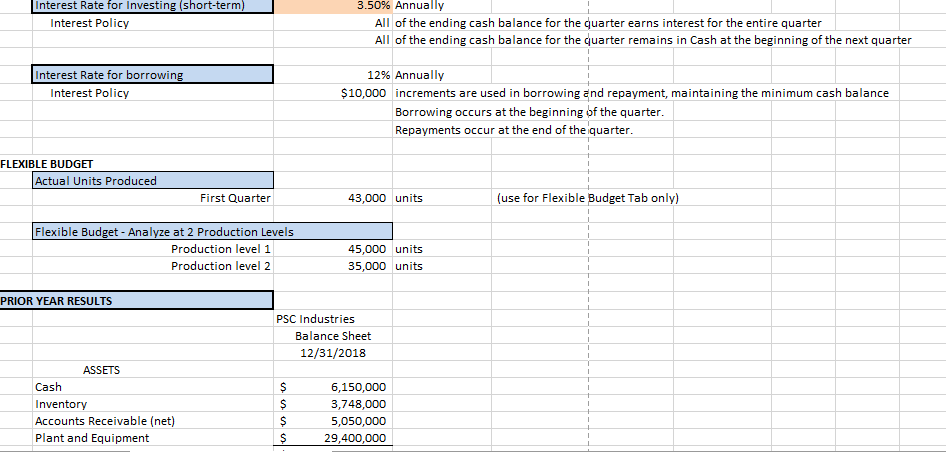The image size is (946, 452).
Task: Click 'Interest Policy' label under borrowing rate
Action: click(x=89, y=93)
